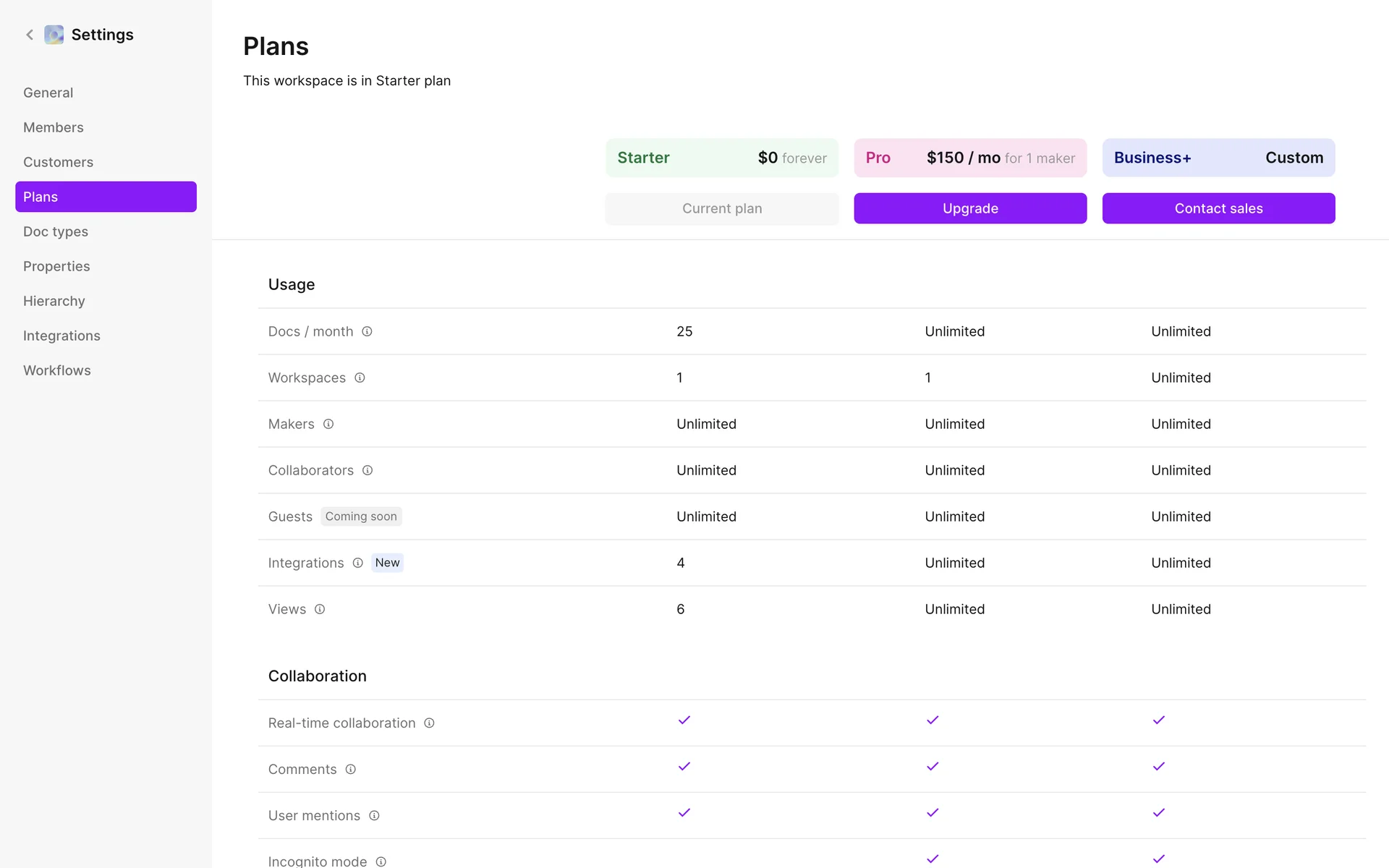1389x868 pixels.
Task: Click the New badge on Integrations row
Action: (x=387, y=563)
